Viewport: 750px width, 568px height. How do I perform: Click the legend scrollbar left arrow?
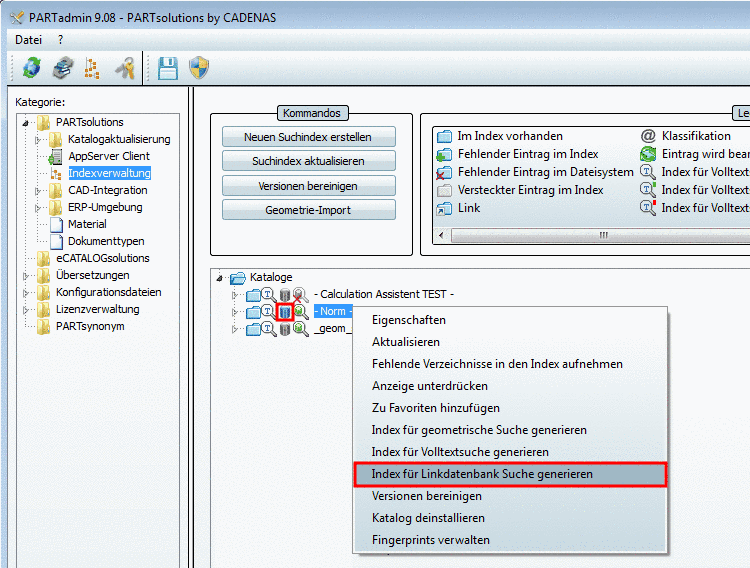[441, 235]
